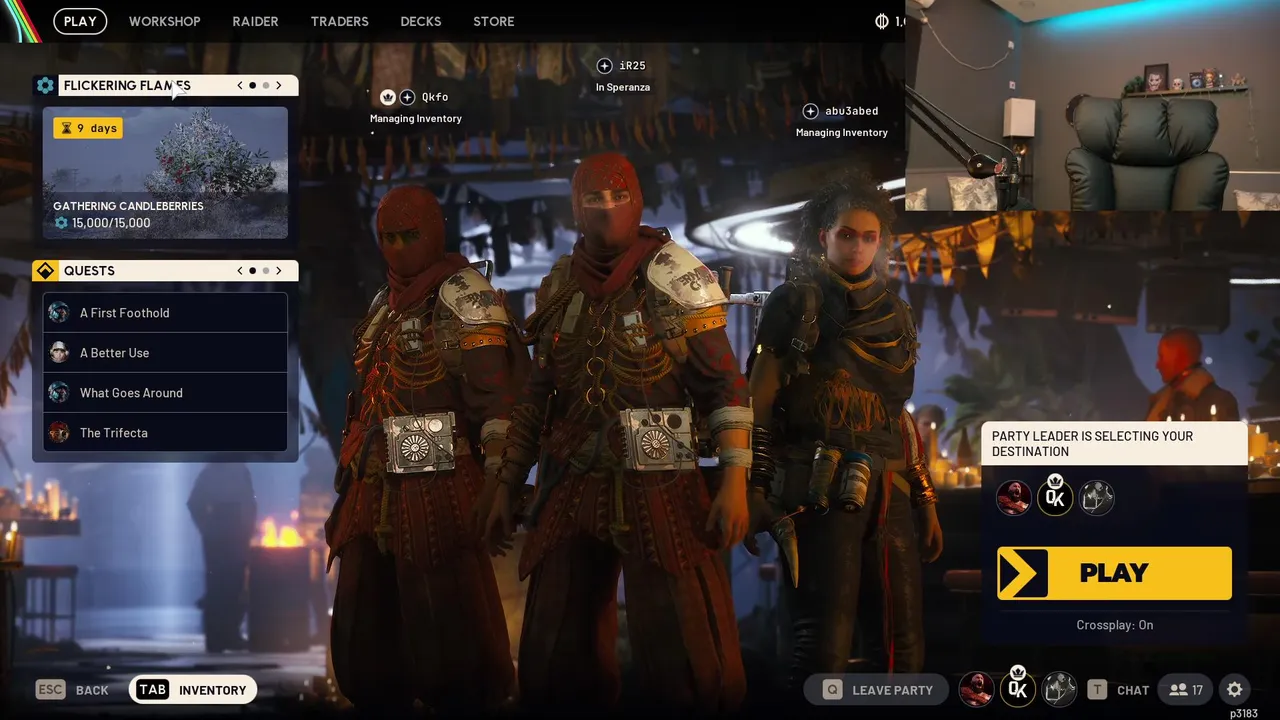Switch to the Workshop tab
The height and width of the screenshot is (720, 1280).
165,21
